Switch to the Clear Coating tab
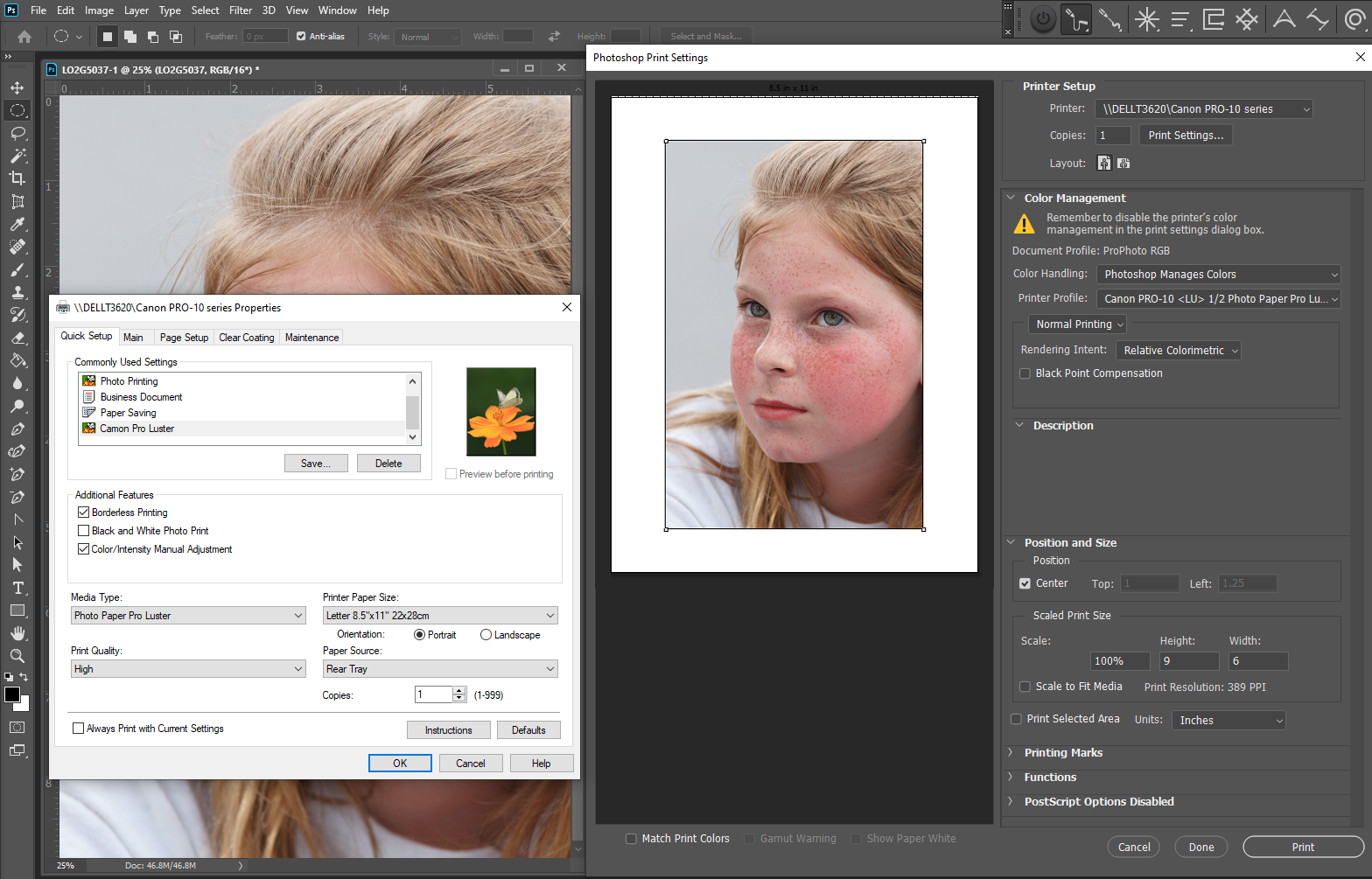The height and width of the screenshot is (879, 1372). [247, 338]
